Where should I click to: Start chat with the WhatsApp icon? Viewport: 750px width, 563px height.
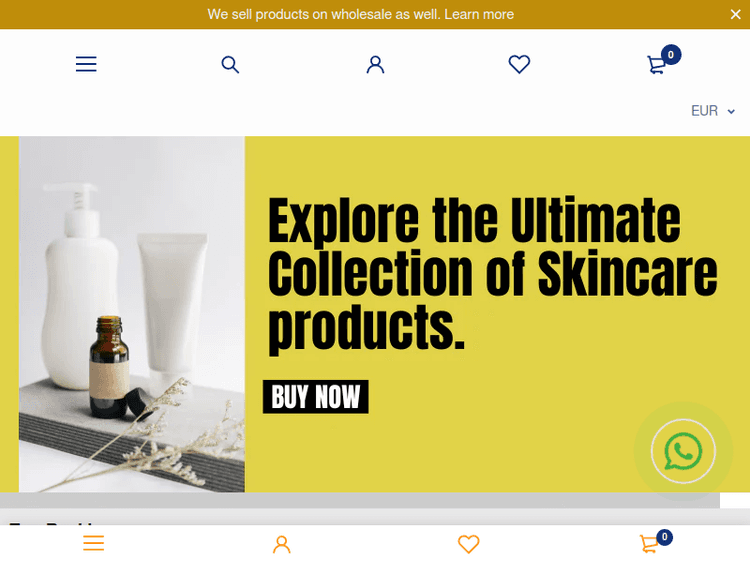[x=683, y=451]
